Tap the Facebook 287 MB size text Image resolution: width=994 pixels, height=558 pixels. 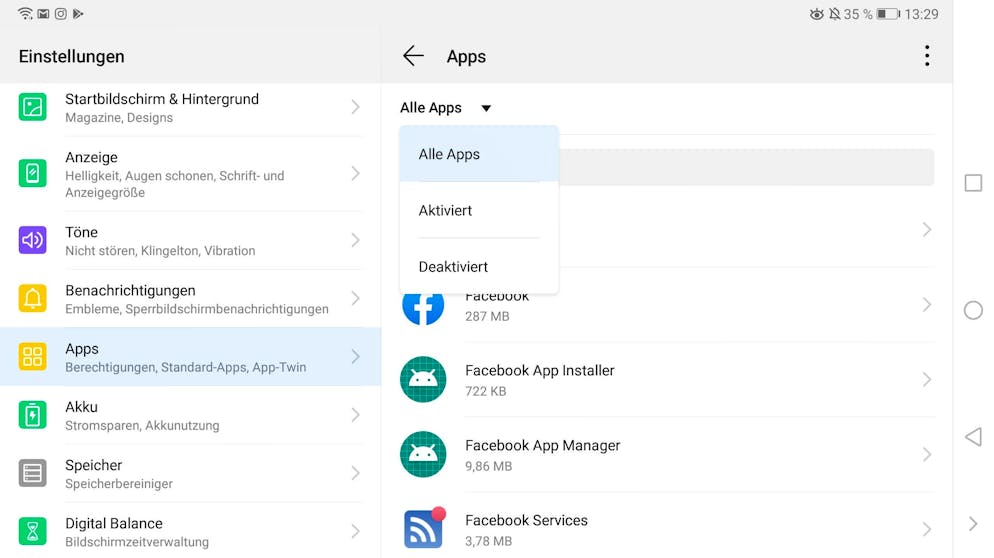pos(487,316)
